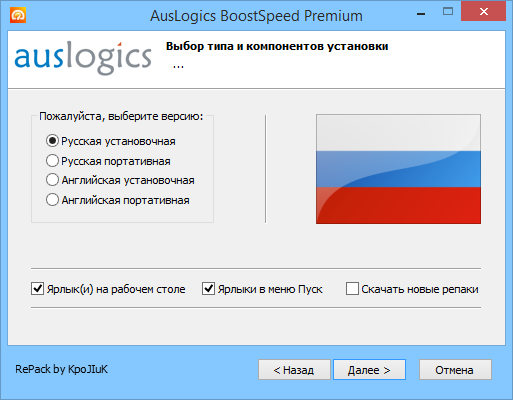
Task: Go back with the Назад button
Action: coord(294,370)
